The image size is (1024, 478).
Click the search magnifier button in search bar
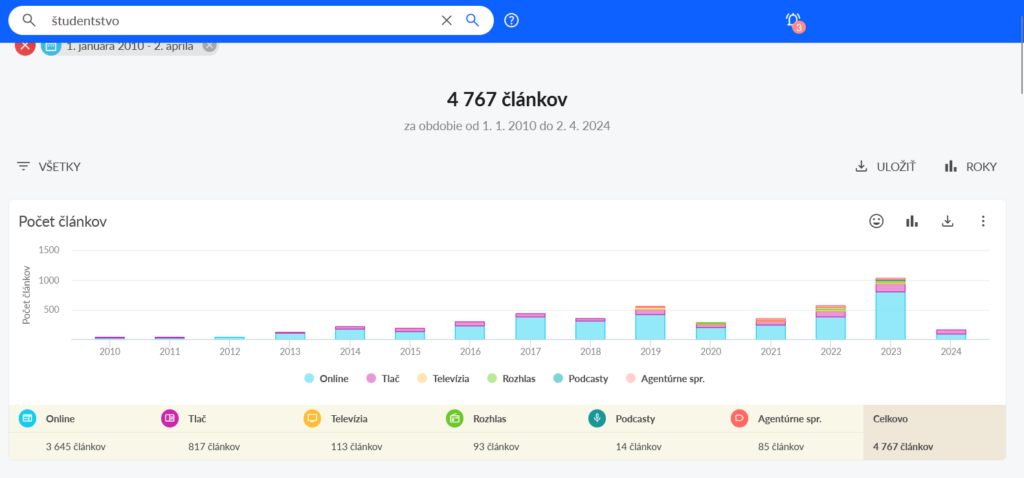(473, 20)
